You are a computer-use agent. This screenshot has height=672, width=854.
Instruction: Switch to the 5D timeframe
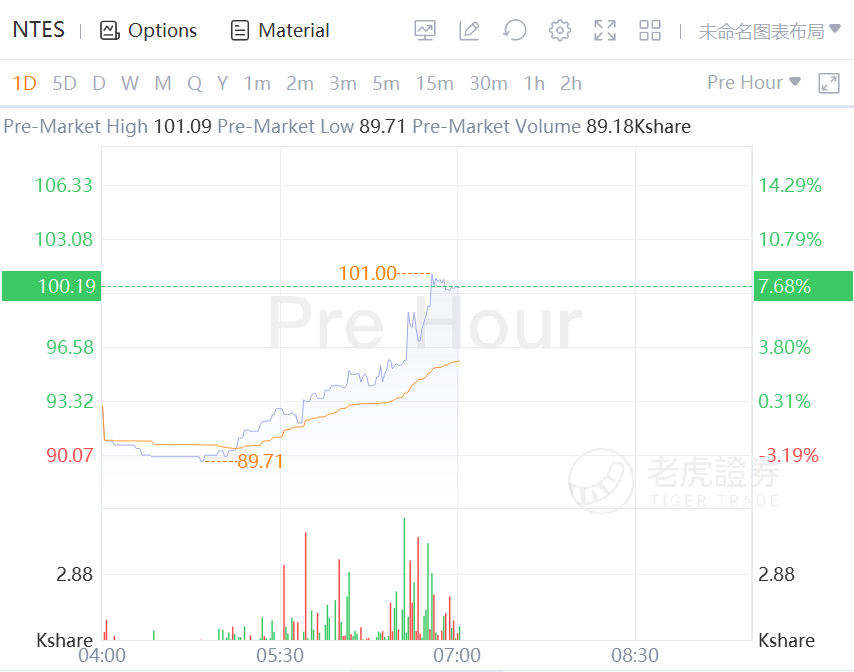[64, 83]
